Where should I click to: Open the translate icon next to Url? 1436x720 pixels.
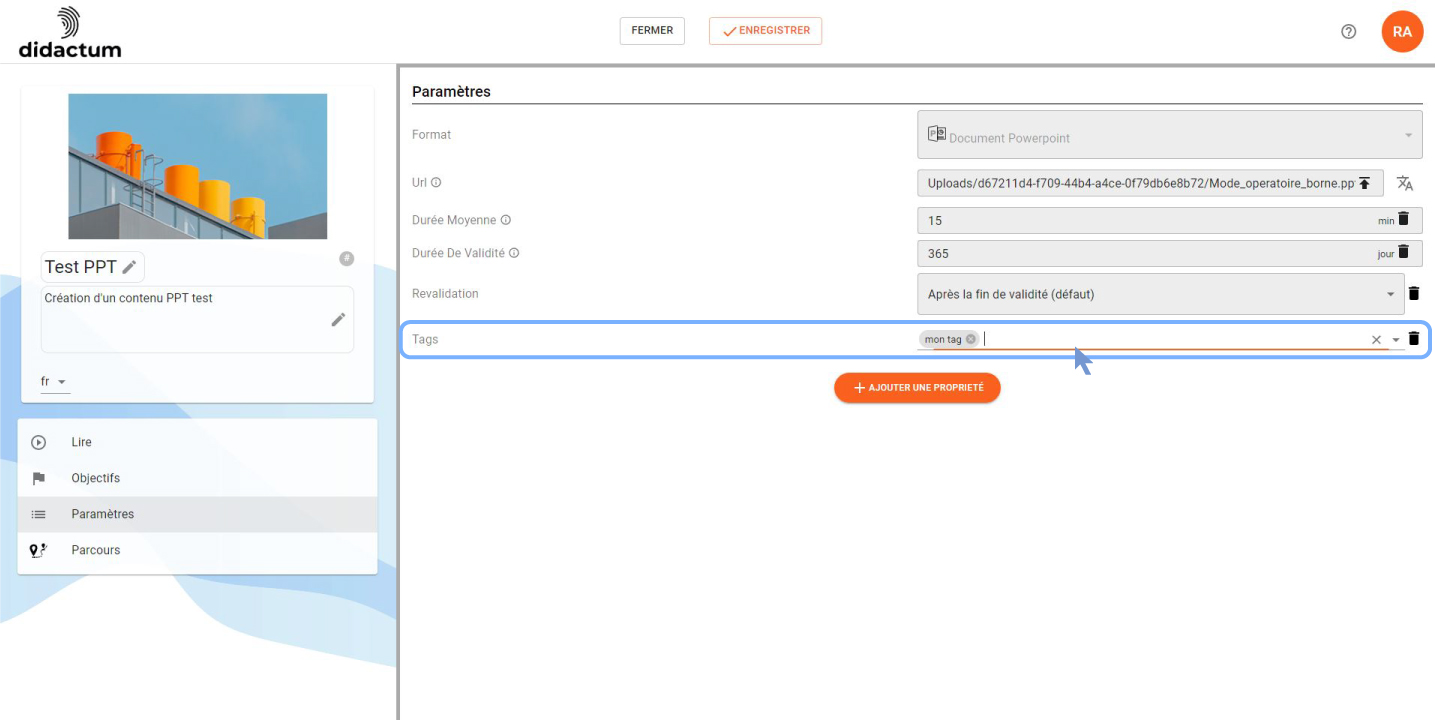click(x=1405, y=183)
